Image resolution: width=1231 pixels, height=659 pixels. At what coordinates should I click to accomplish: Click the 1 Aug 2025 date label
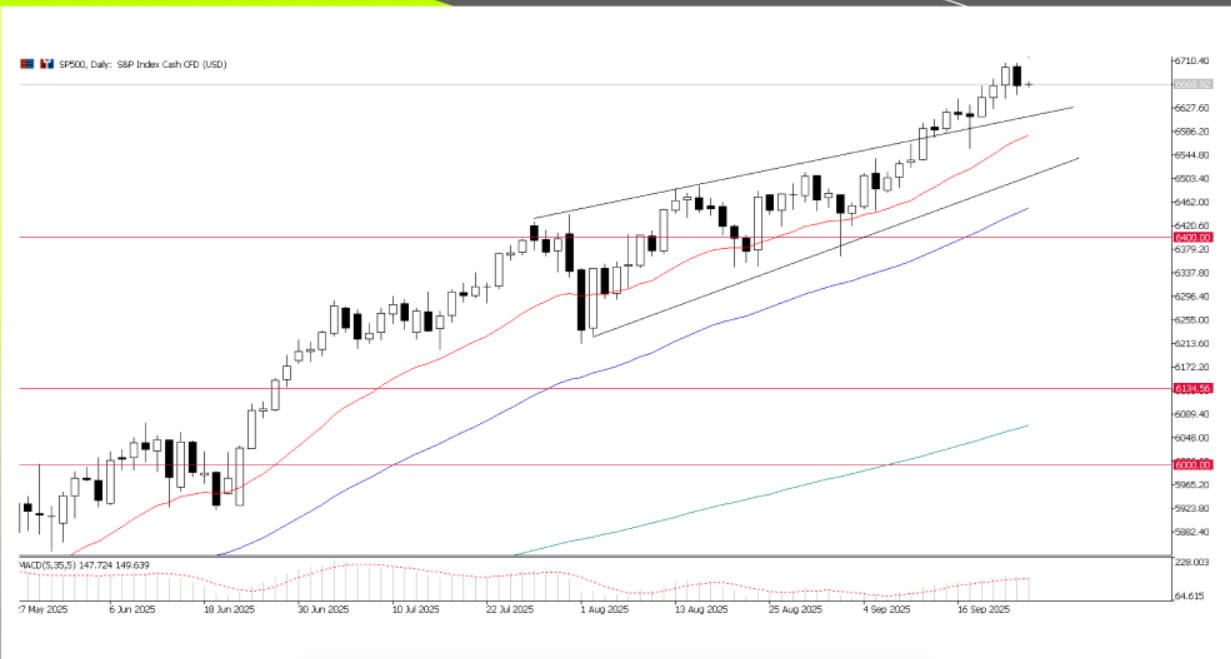coord(603,608)
